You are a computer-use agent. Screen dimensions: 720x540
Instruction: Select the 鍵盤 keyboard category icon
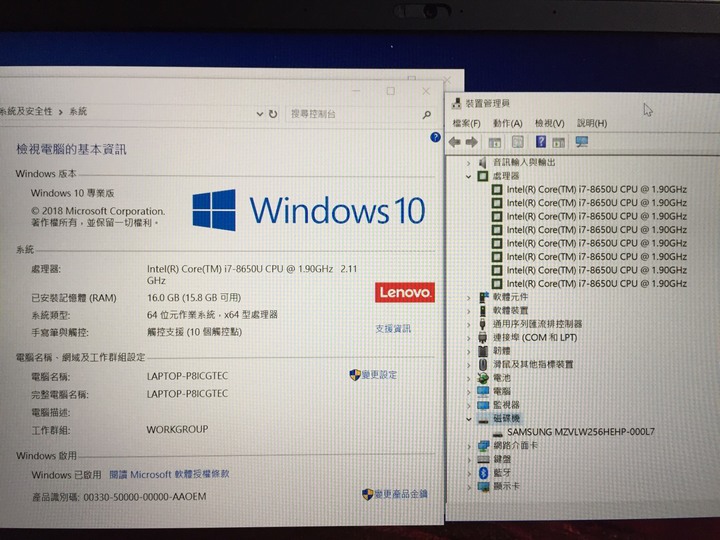click(x=483, y=459)
